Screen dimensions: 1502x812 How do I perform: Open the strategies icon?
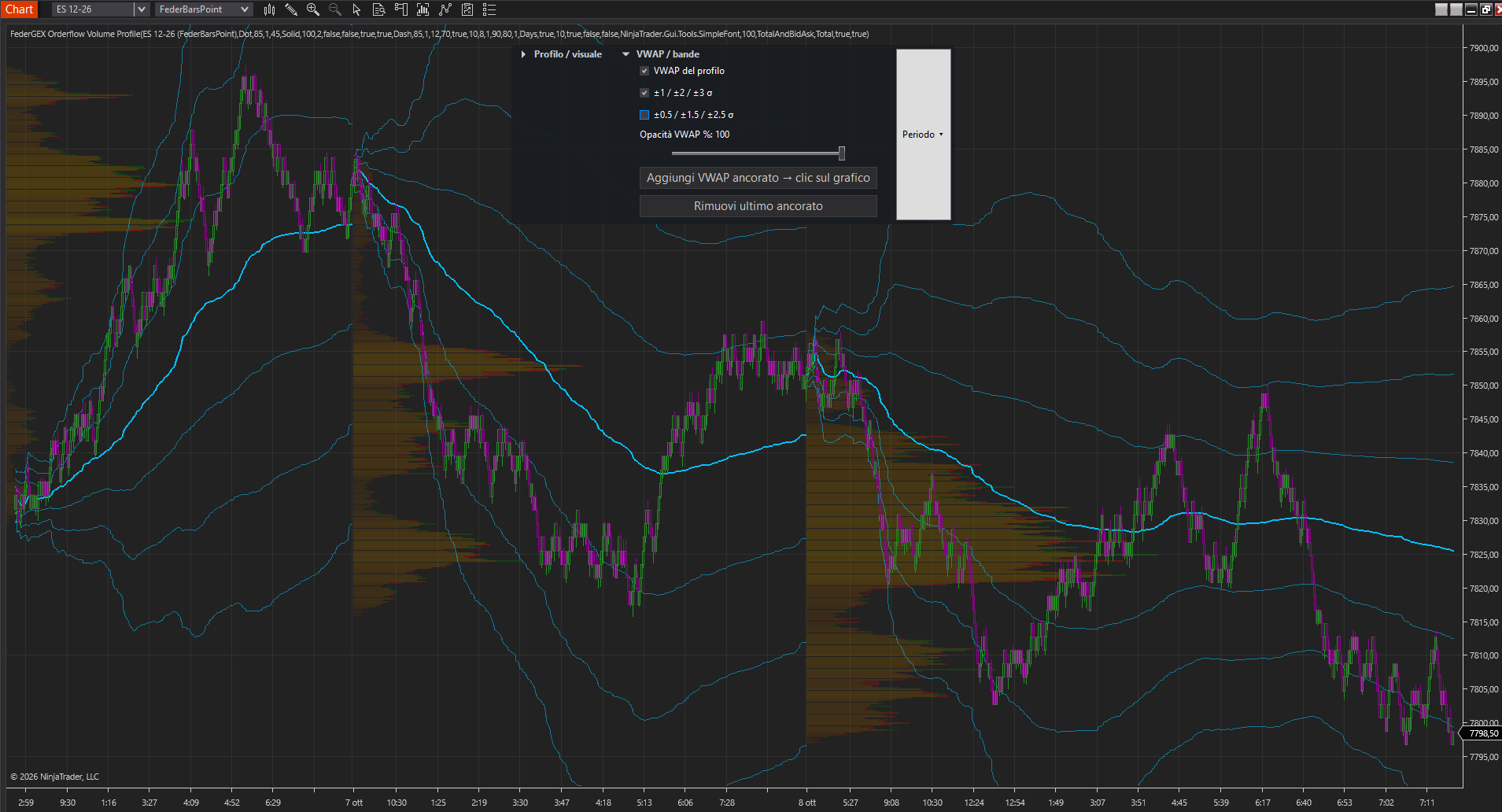click(x=445, y=9)
